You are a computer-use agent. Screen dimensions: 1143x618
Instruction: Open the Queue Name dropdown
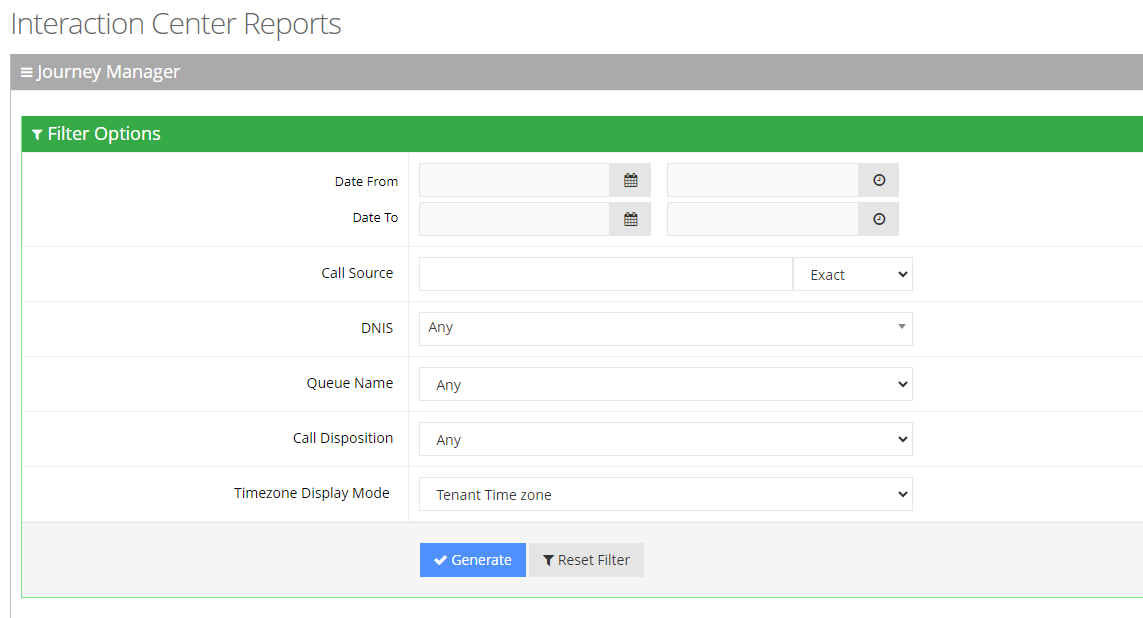click(x=665, y=384)
